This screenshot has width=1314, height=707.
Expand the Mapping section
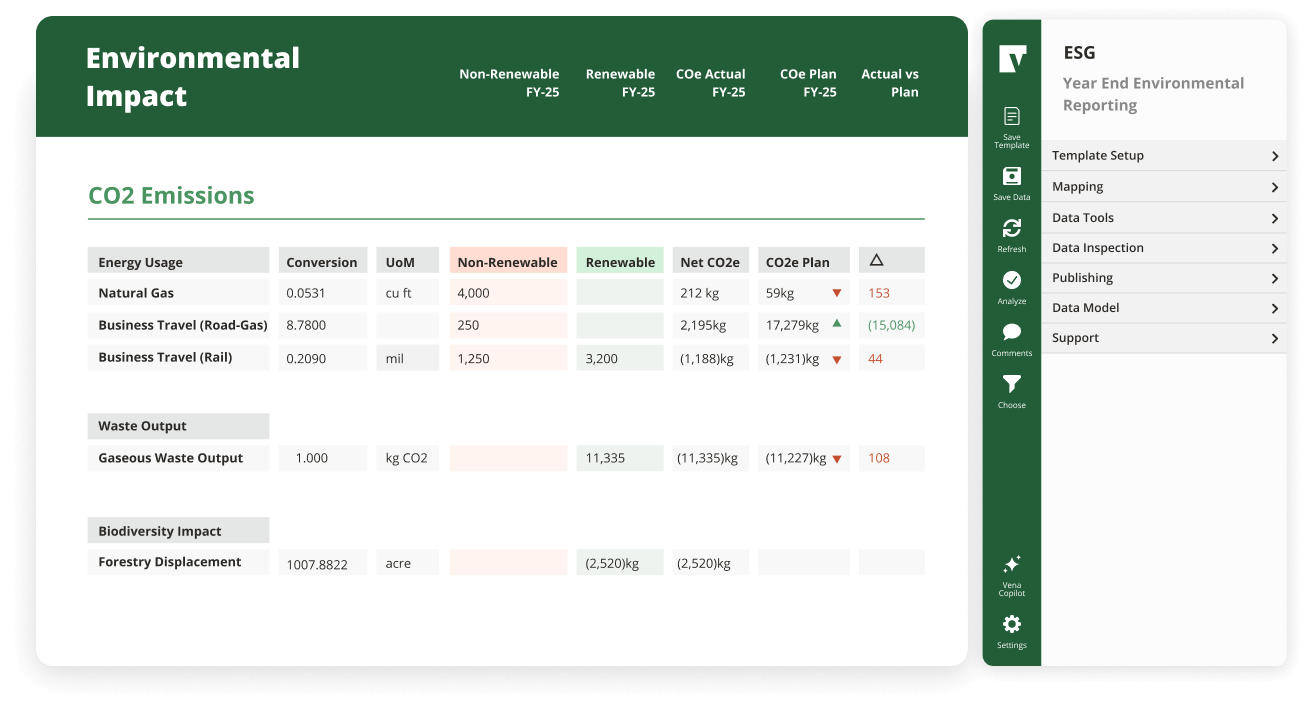tap(1163, 186)
